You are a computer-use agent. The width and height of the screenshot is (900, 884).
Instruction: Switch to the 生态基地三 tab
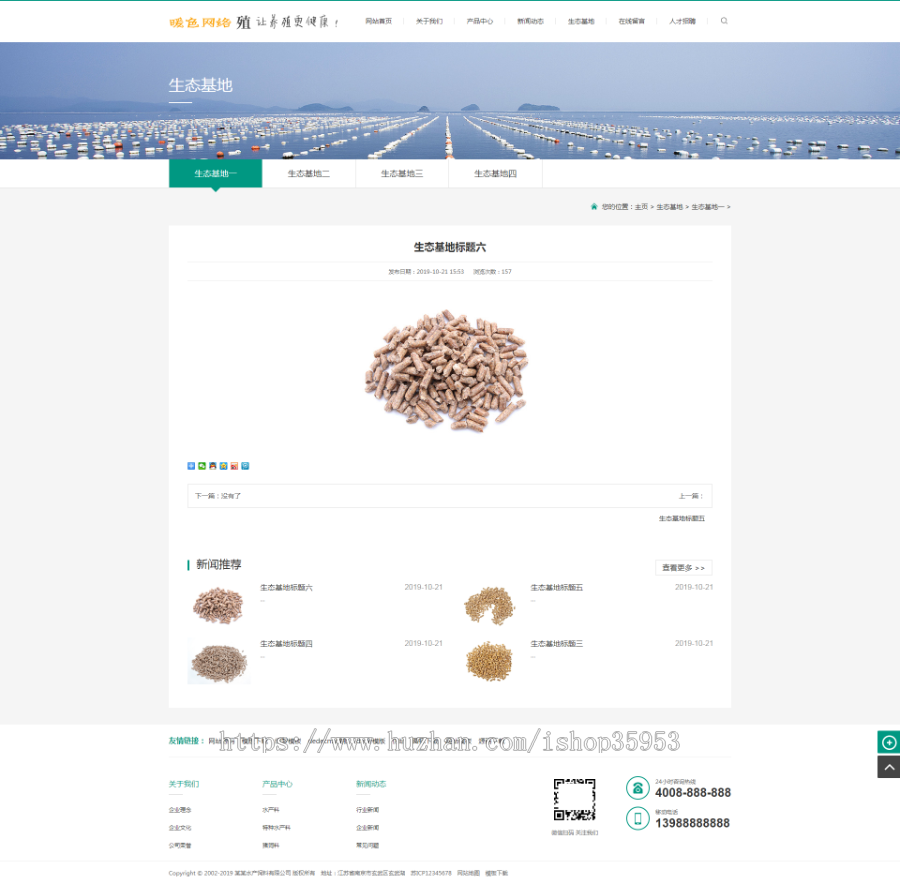pyautogui.click(x=402, y=173)
